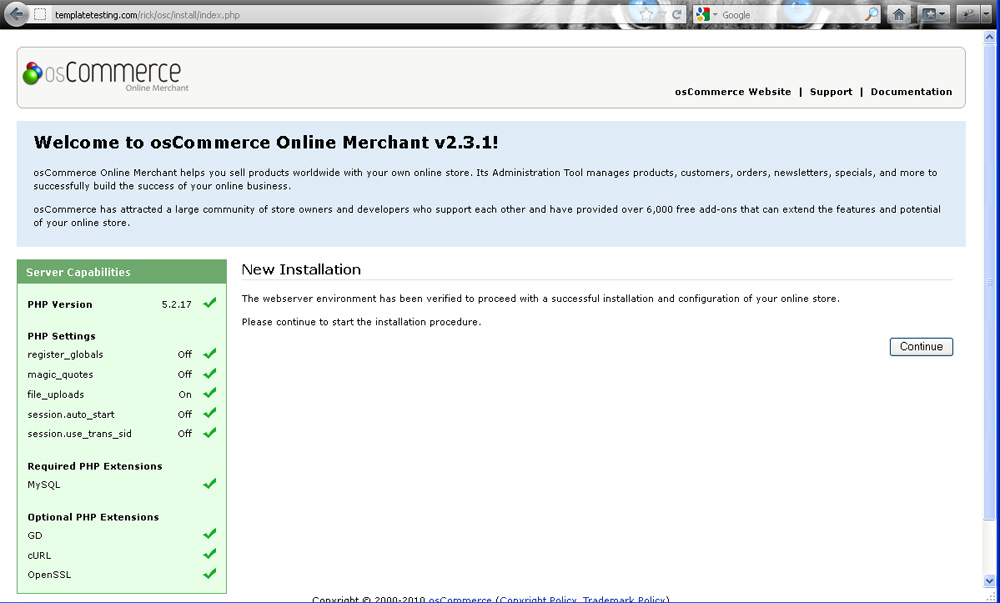Click the New Installation heading
The height and width of the screenshot is (603, 1000).
click(301, 270)
